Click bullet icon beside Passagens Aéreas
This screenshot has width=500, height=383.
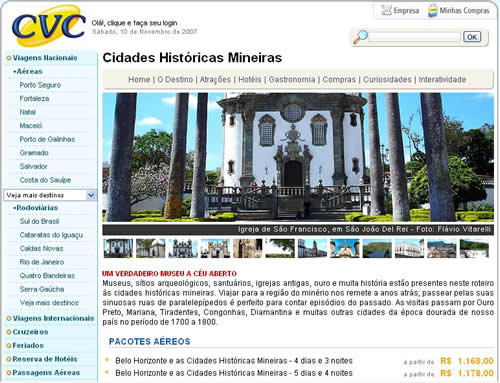pyautogui.click(x=9, y=373)
